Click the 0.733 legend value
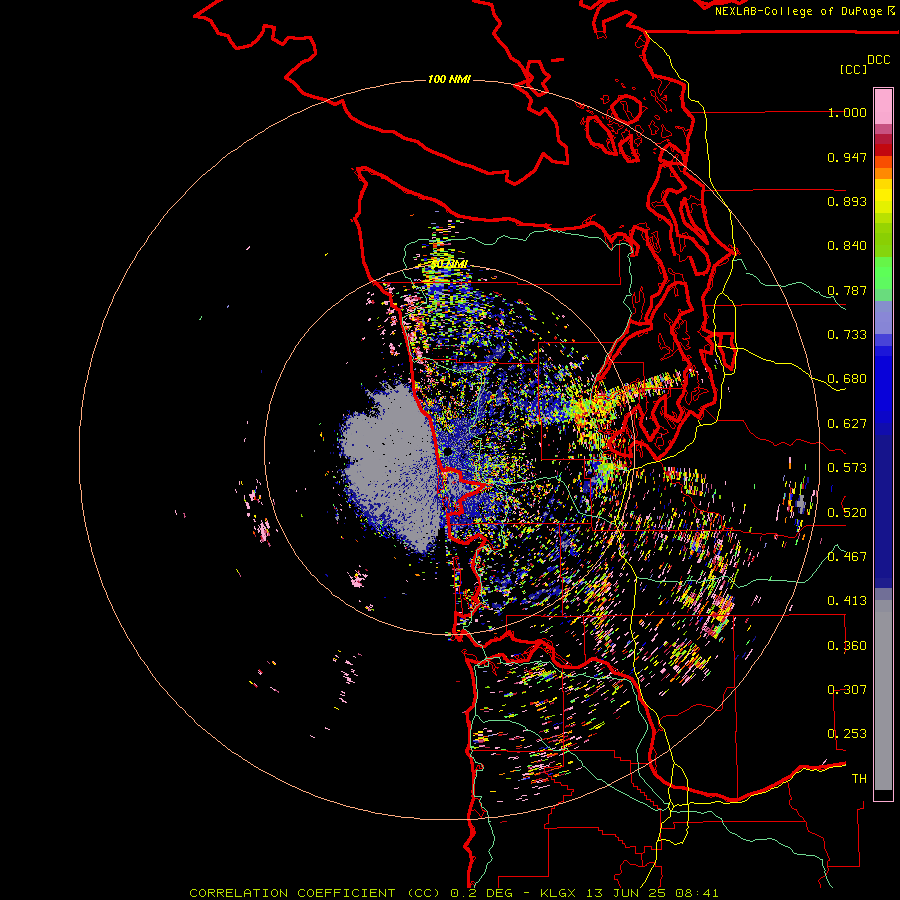 tap(847, 335)
